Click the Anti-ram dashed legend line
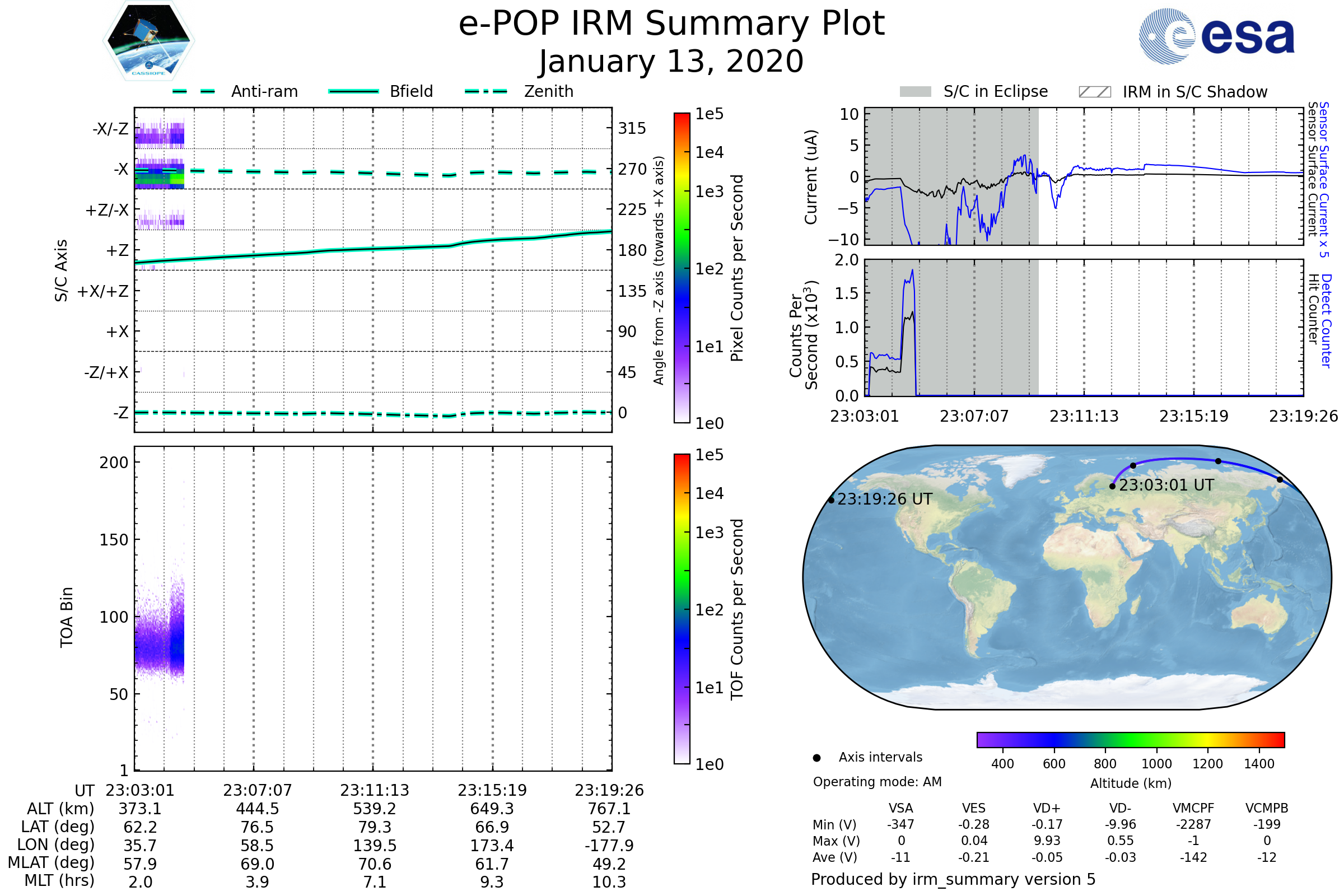 coord(194,91)
